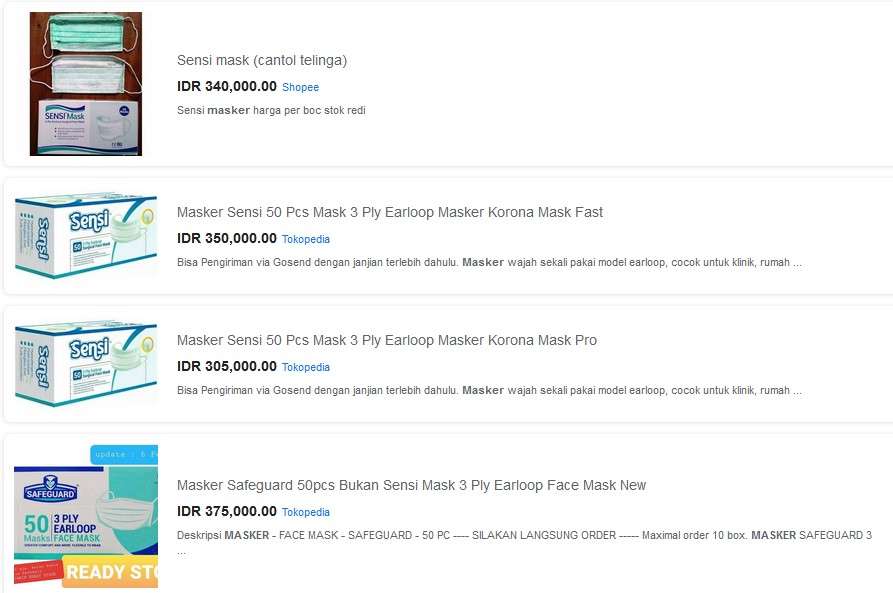Open Masker Safeguard 50pcs Bukan Sensi Mask title
Viewport: 893px width, 593px height.
click(x=411, y=485)
